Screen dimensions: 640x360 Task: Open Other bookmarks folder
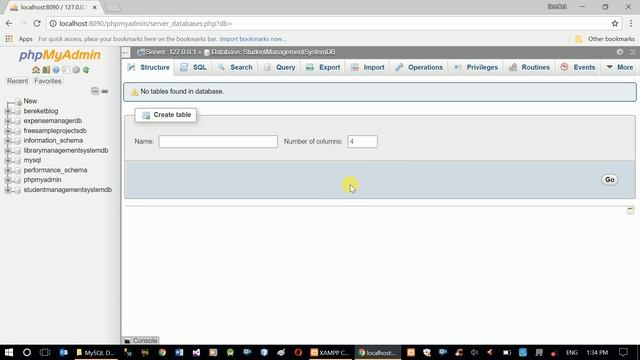coord(605,39)
